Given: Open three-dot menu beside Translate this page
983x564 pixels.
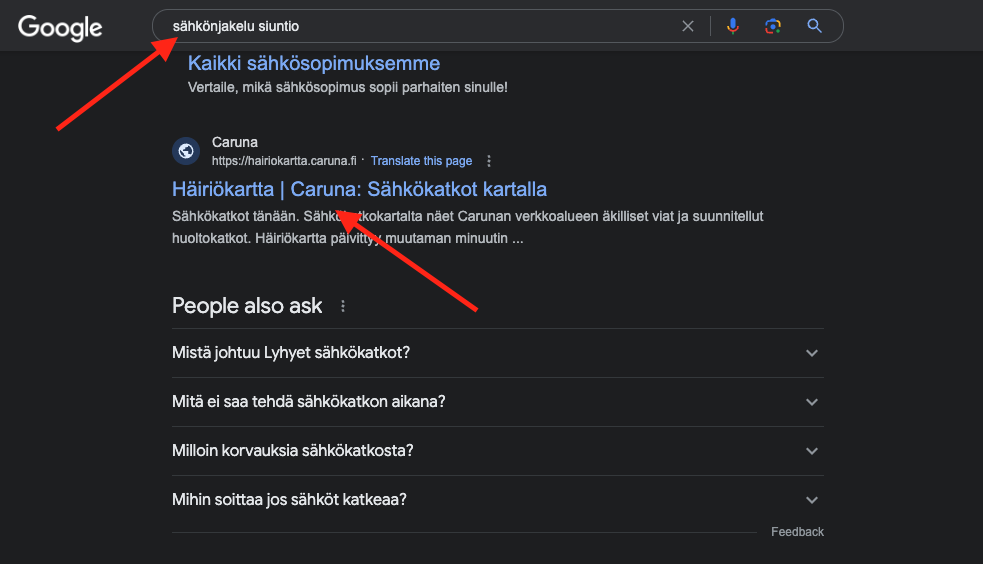Looking at the screenshot, I should (489, 161).
